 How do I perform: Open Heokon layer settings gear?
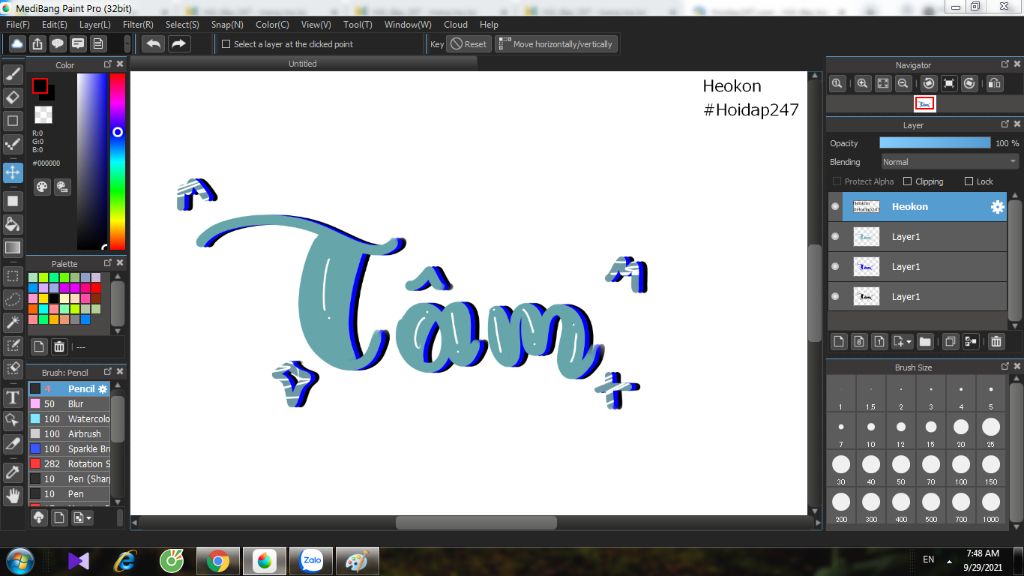tap(997, 207)
